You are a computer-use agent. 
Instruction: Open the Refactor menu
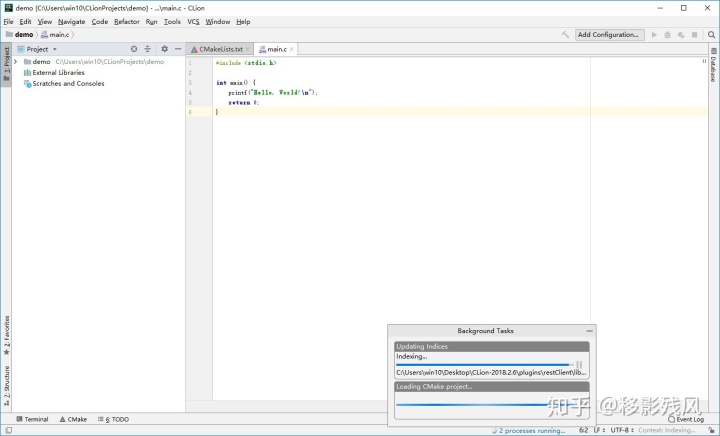point(127,22)
